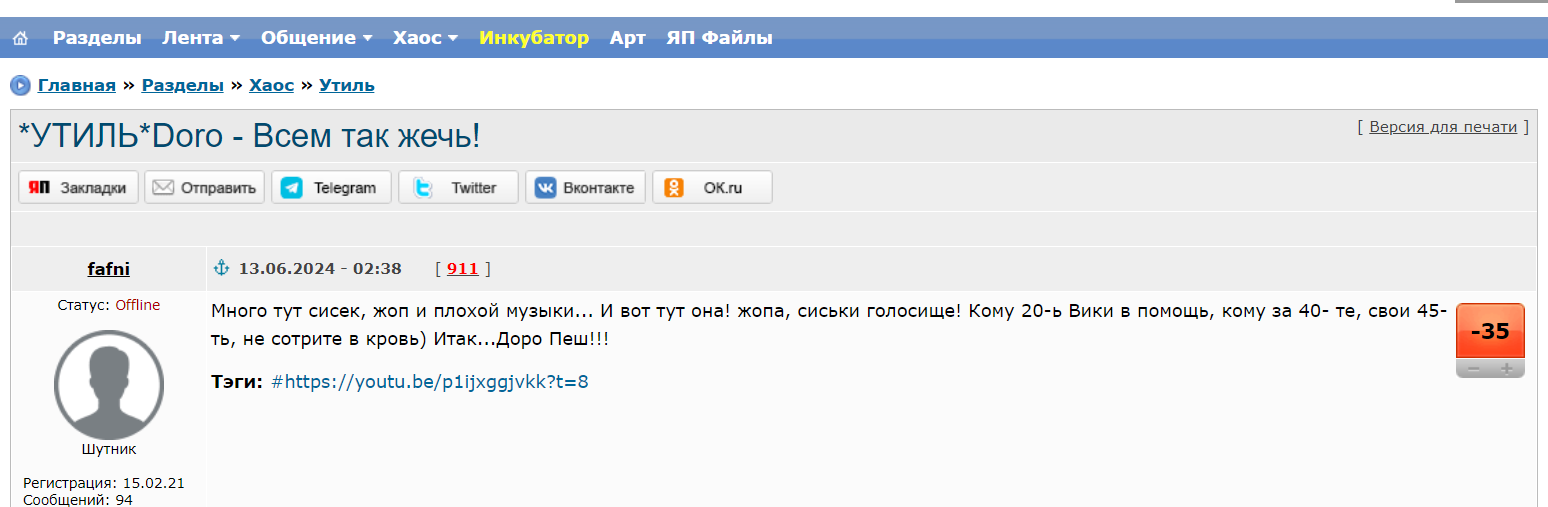Image resolution: width=1548 pixels, height=507 pixels.
Task: Open the Инкубатор menu item
Action: (x=534, y=38)
